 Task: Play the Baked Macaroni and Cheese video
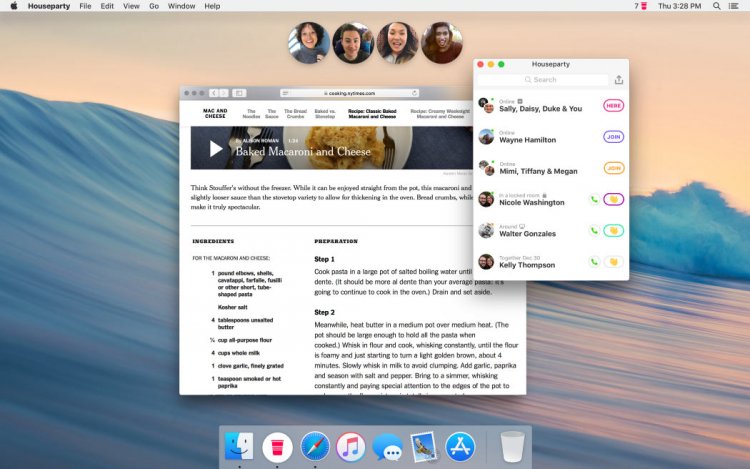pos(216,149)
